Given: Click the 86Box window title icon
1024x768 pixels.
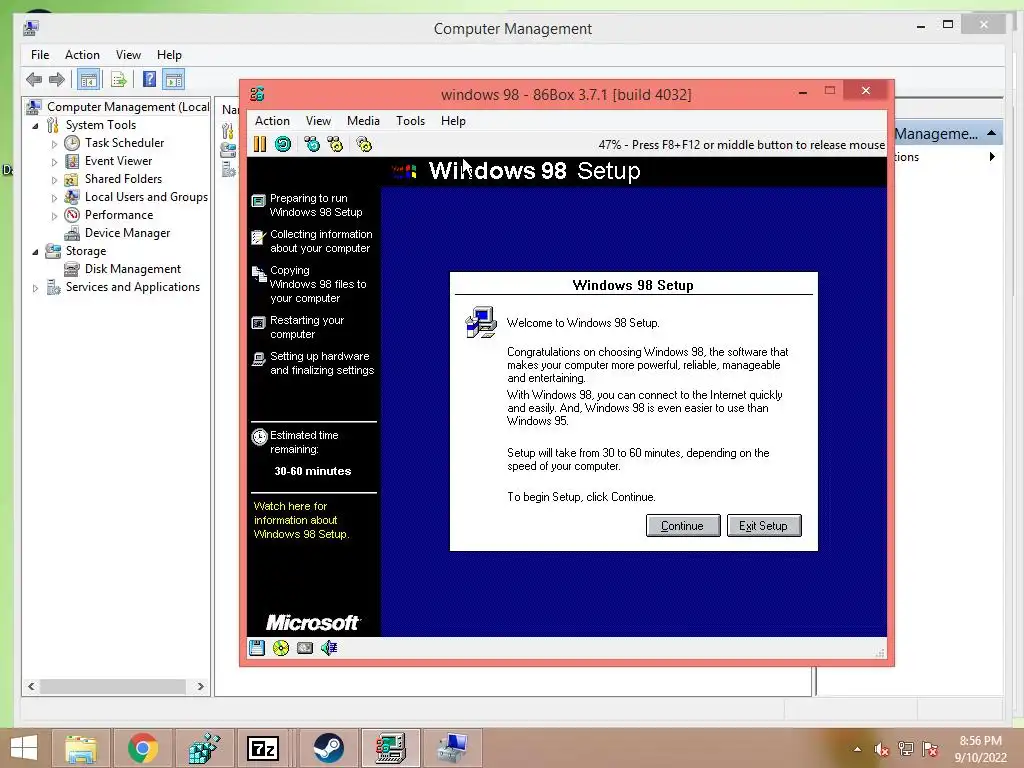Looking at the screenshot, I should coord(257,94).
